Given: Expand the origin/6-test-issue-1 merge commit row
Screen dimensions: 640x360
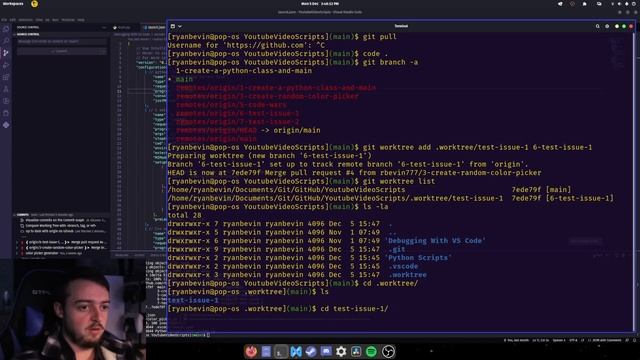Looking at the screenshot, I should point(61,242).
